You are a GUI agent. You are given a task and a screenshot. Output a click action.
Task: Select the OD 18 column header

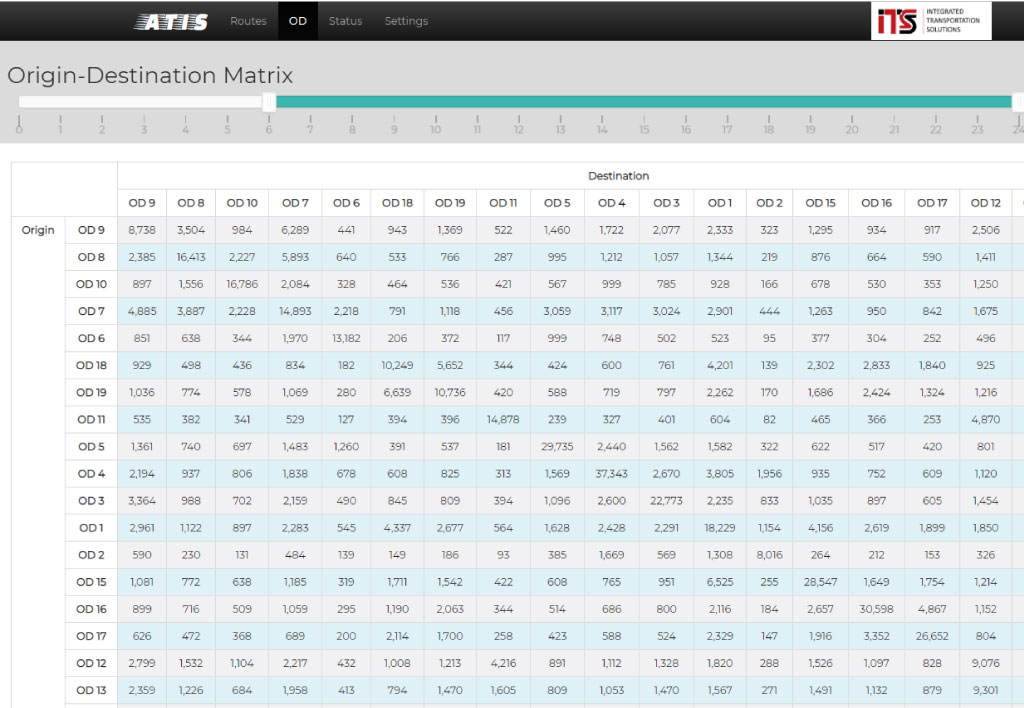(x=397, y=203)
